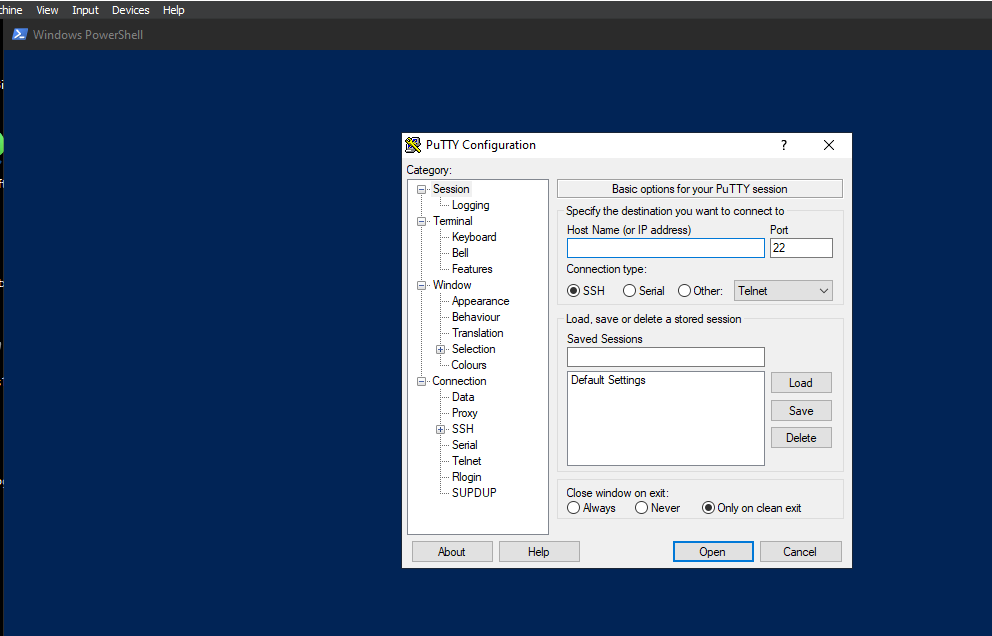
Task: Click the Delete button for saved sessions
Action: 801,437
